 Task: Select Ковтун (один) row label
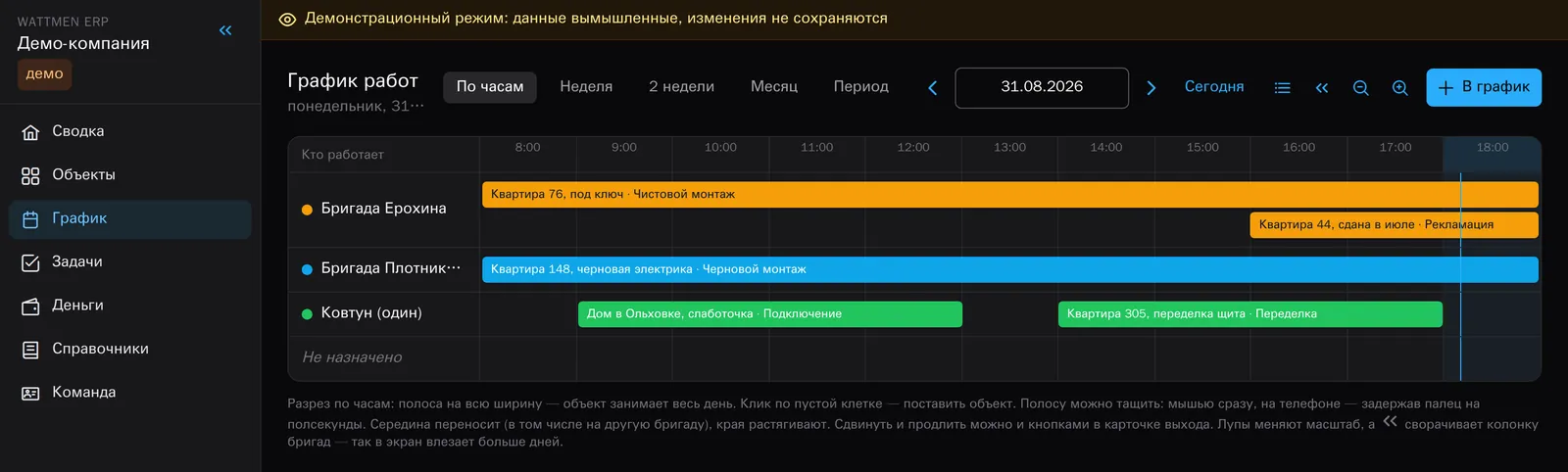[371, 313]
